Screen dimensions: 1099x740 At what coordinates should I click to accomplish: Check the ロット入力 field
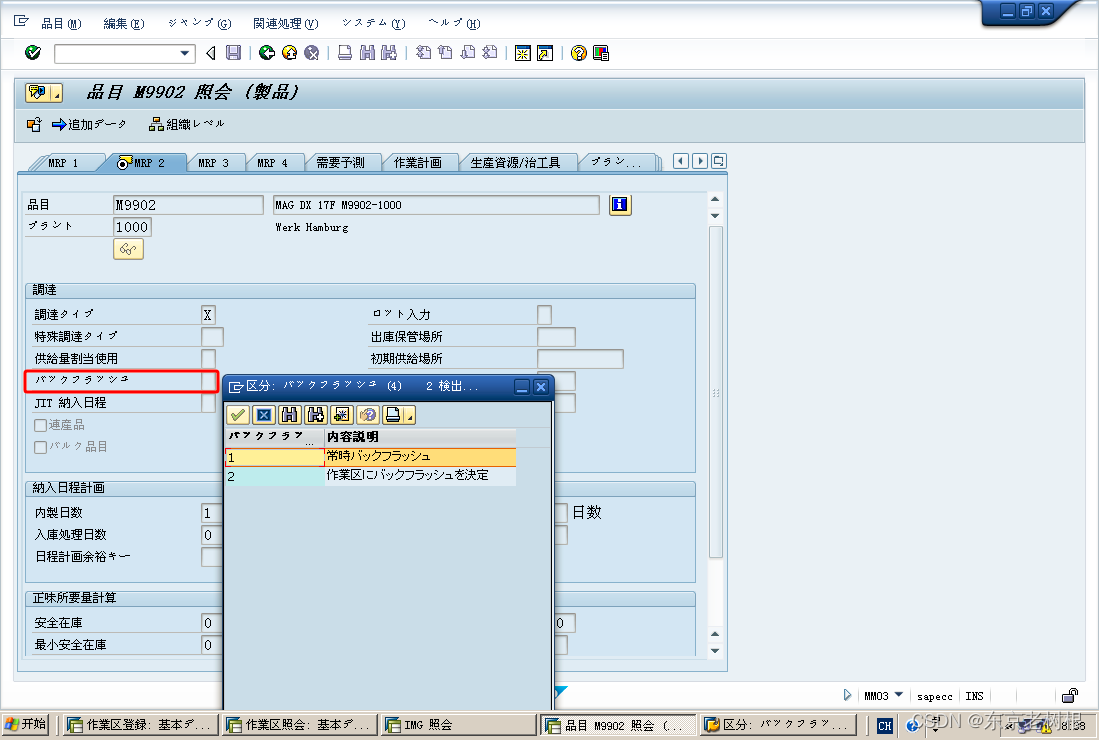(x=542, y=314)
